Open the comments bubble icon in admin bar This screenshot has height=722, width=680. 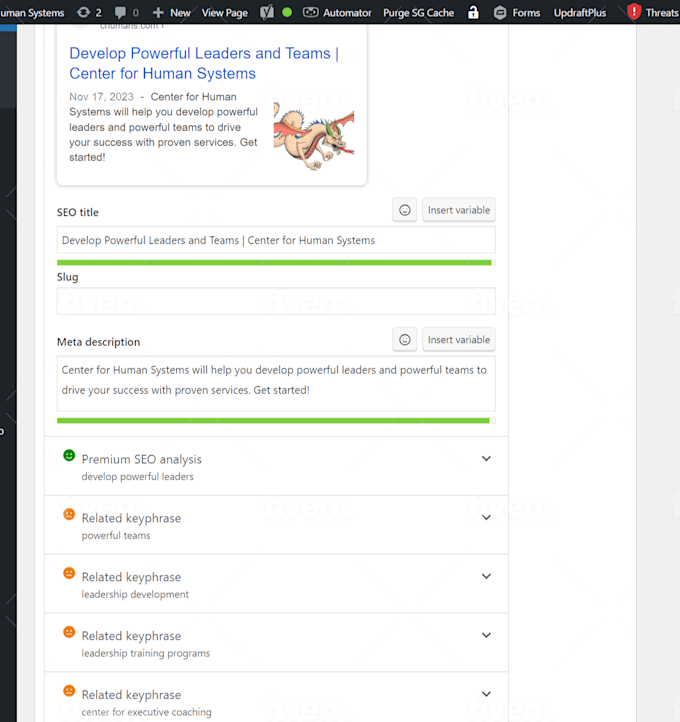tap(120, 12)
